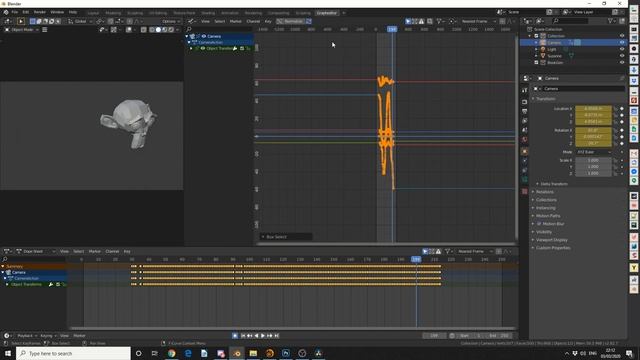Expand the Relations panel
Image resolution: width=640 pixels, height=360 pixels.
(545, 192)
